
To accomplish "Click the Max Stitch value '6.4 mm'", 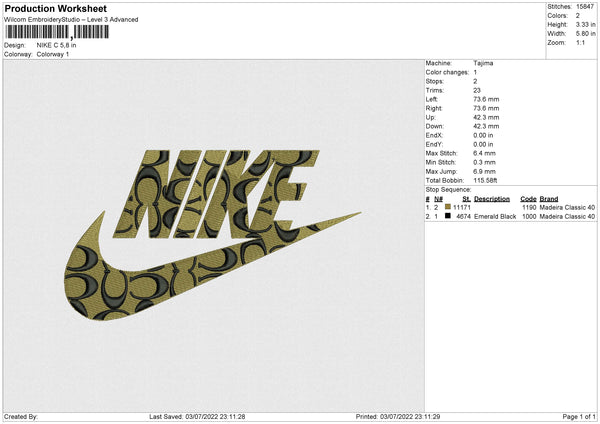I will point(484,153).
